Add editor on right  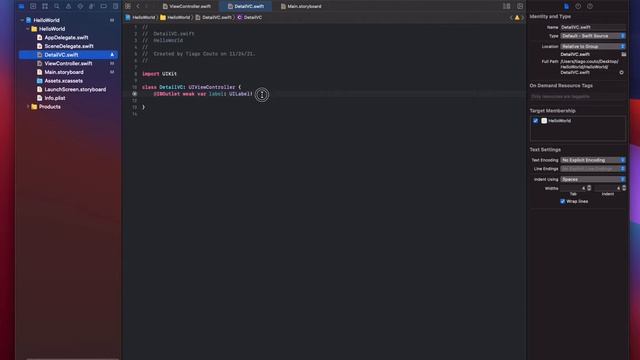click(520, 7)
